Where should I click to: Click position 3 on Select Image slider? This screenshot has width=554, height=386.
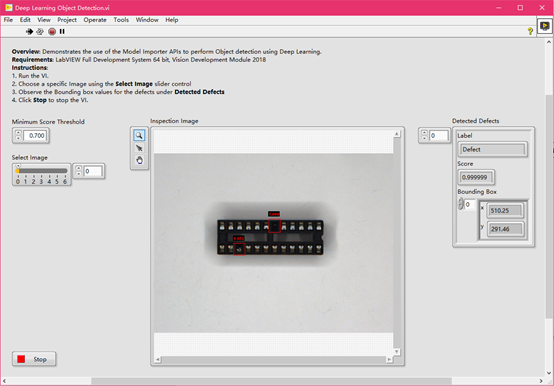click(41, 171)
